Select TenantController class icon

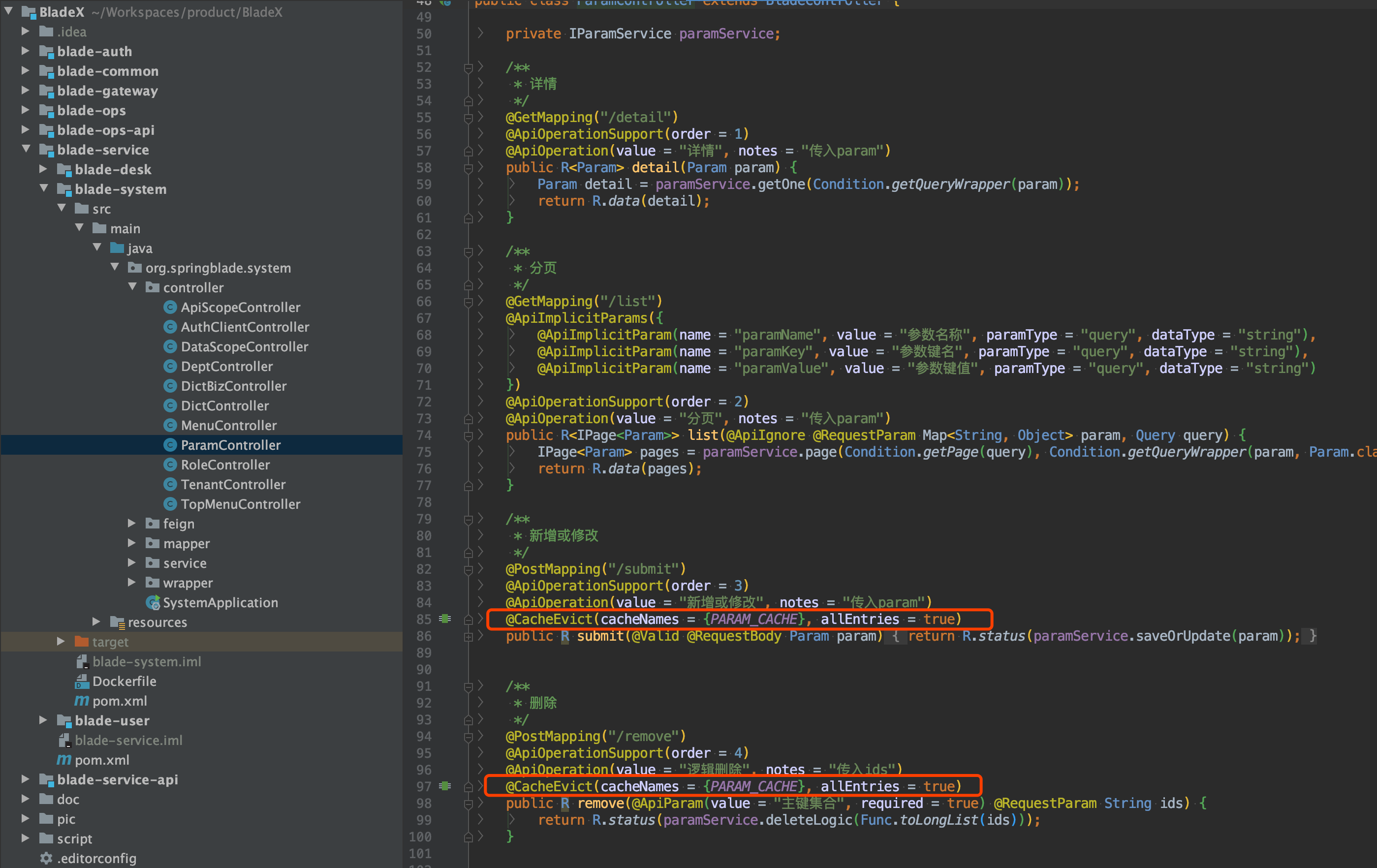pos(170,484)
